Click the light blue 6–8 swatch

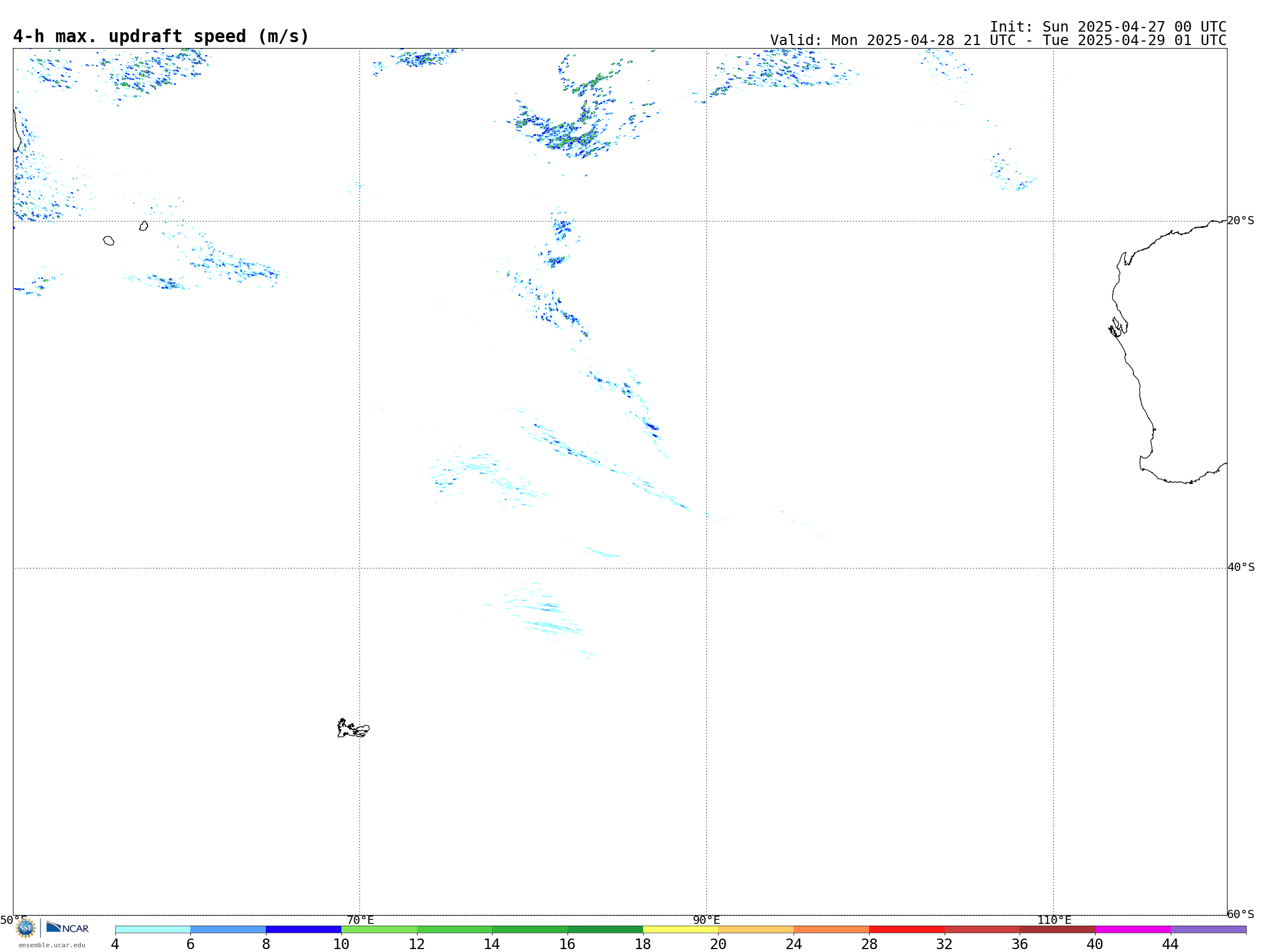coord(228,930)
